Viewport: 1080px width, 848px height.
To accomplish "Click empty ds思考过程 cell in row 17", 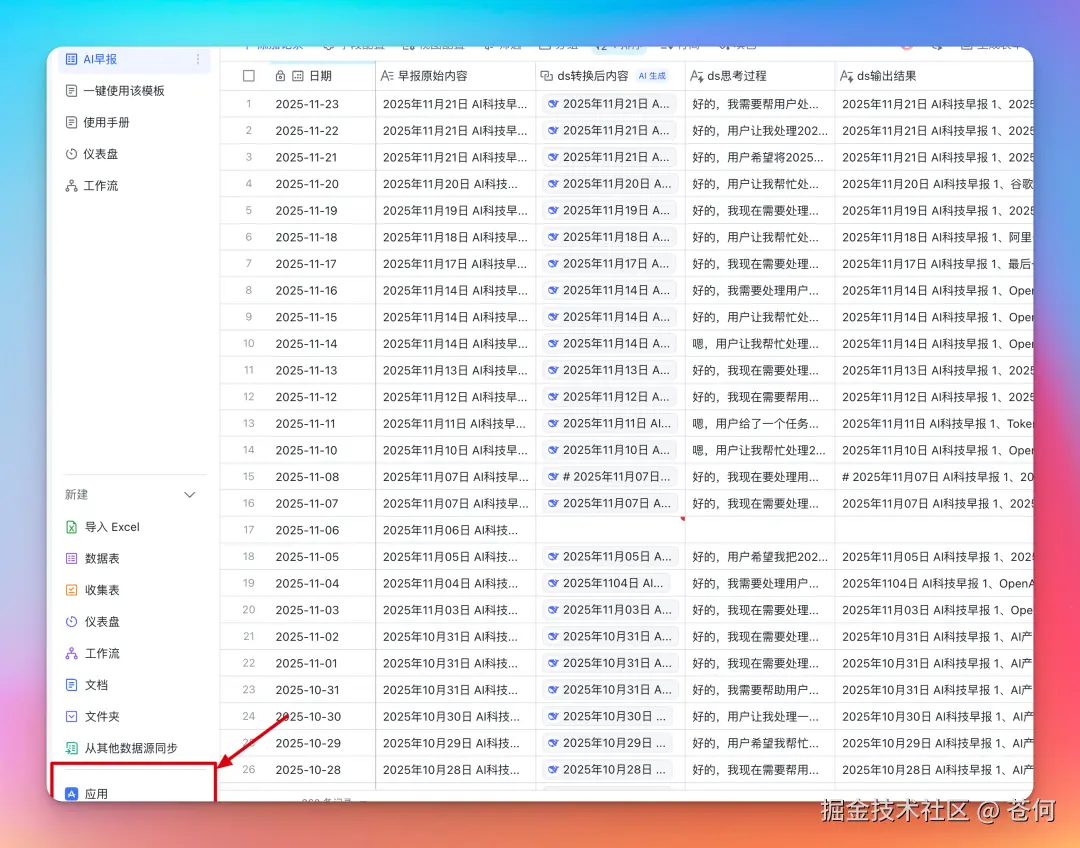I will (760, 530).
